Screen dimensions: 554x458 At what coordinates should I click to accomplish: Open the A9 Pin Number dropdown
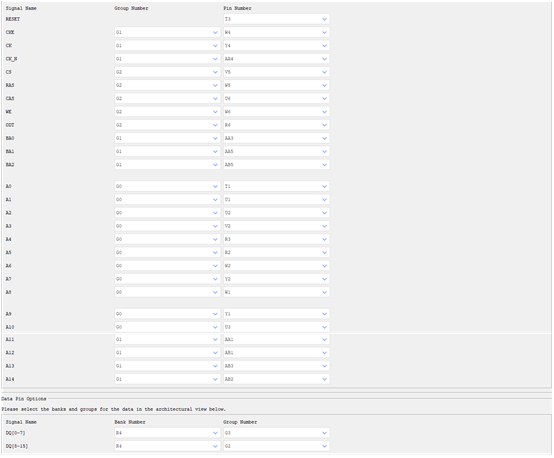(x=276, y=314)
